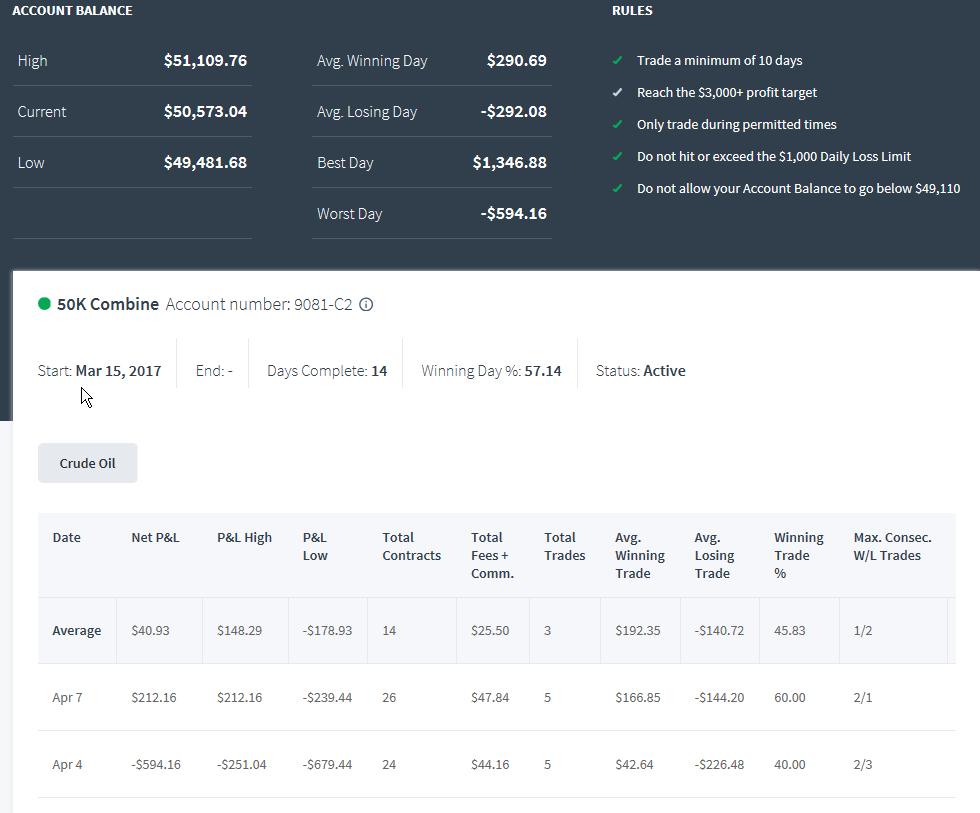Viewport: 980px width, 813px height.
Task: Click the P&L High column header
Action: pos(244,537)
